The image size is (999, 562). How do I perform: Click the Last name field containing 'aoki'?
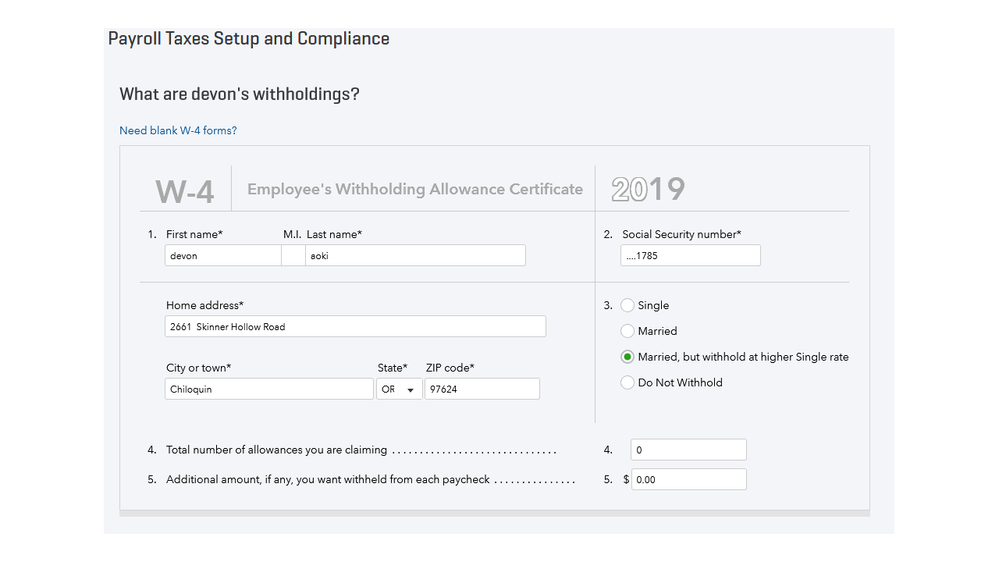414,256
